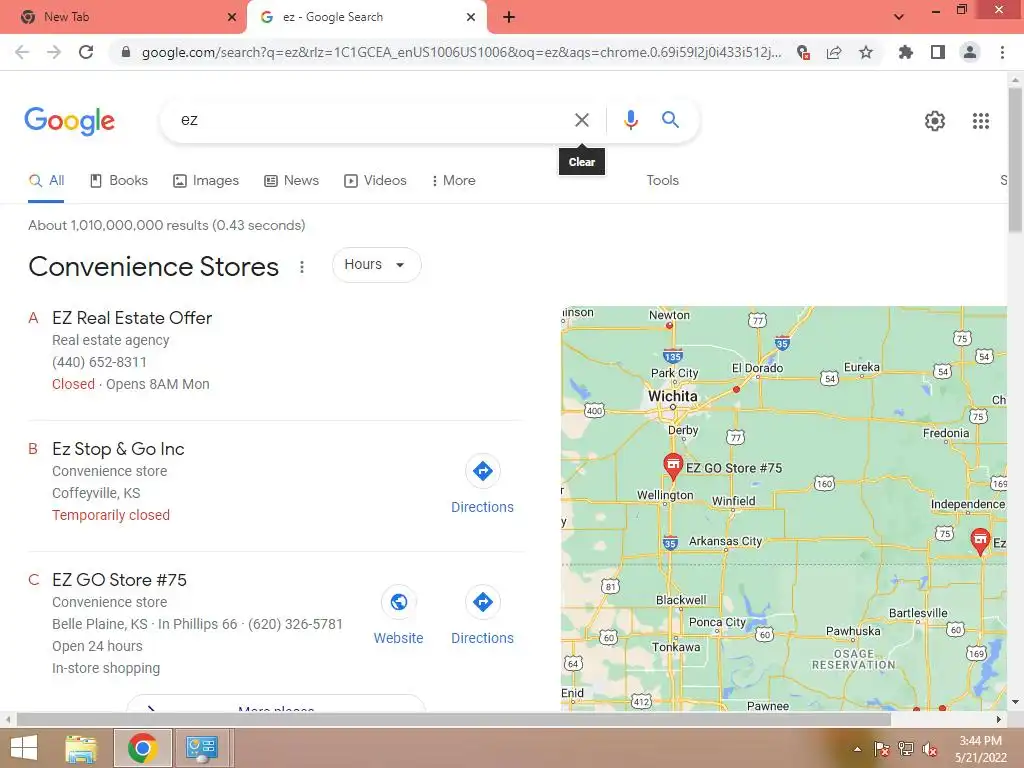Open more options beside Convenience Stores
This screenshot has width=1024, height=768.
[x=302, y=267]
